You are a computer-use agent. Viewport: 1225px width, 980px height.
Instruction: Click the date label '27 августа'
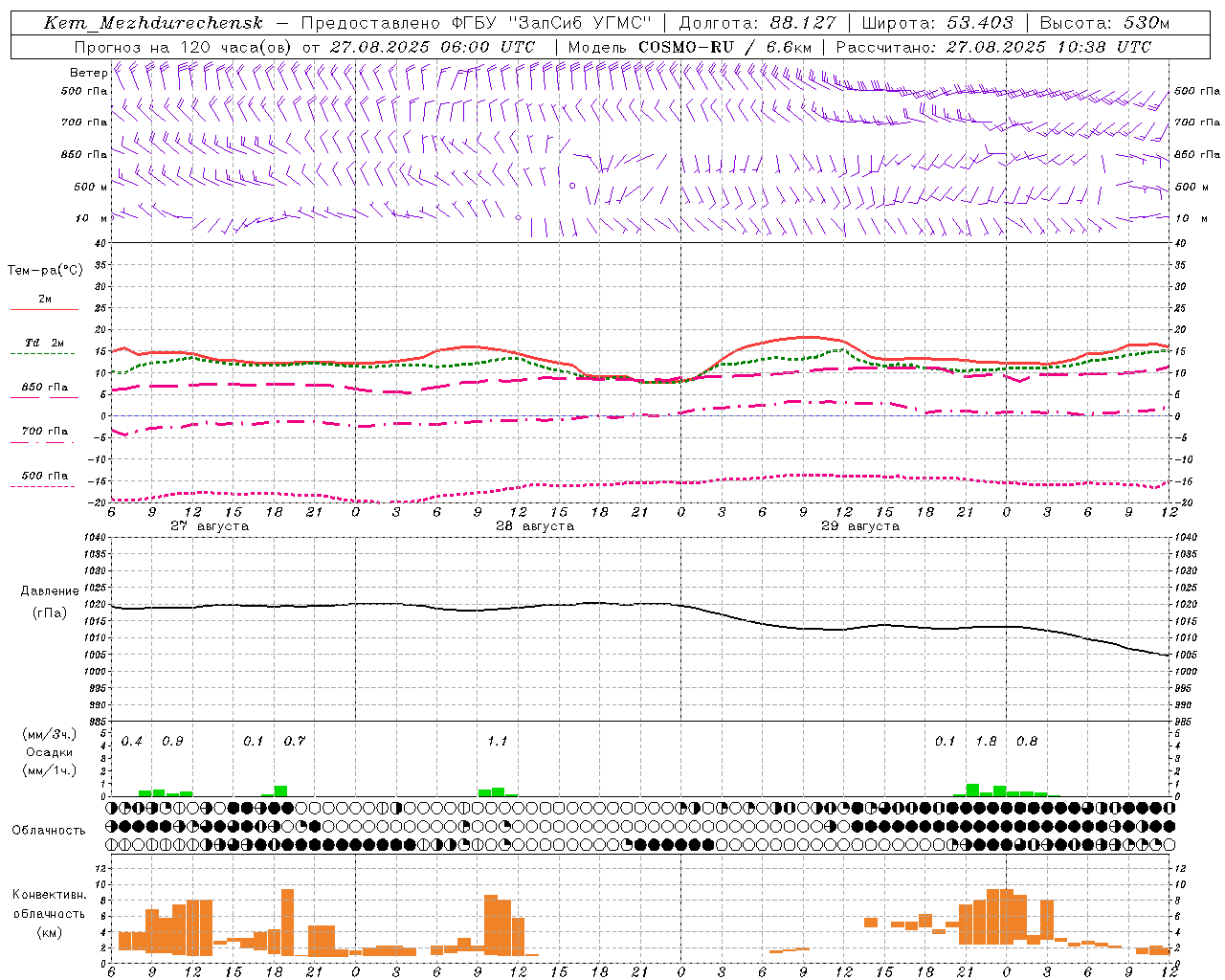tap(210, 526)
